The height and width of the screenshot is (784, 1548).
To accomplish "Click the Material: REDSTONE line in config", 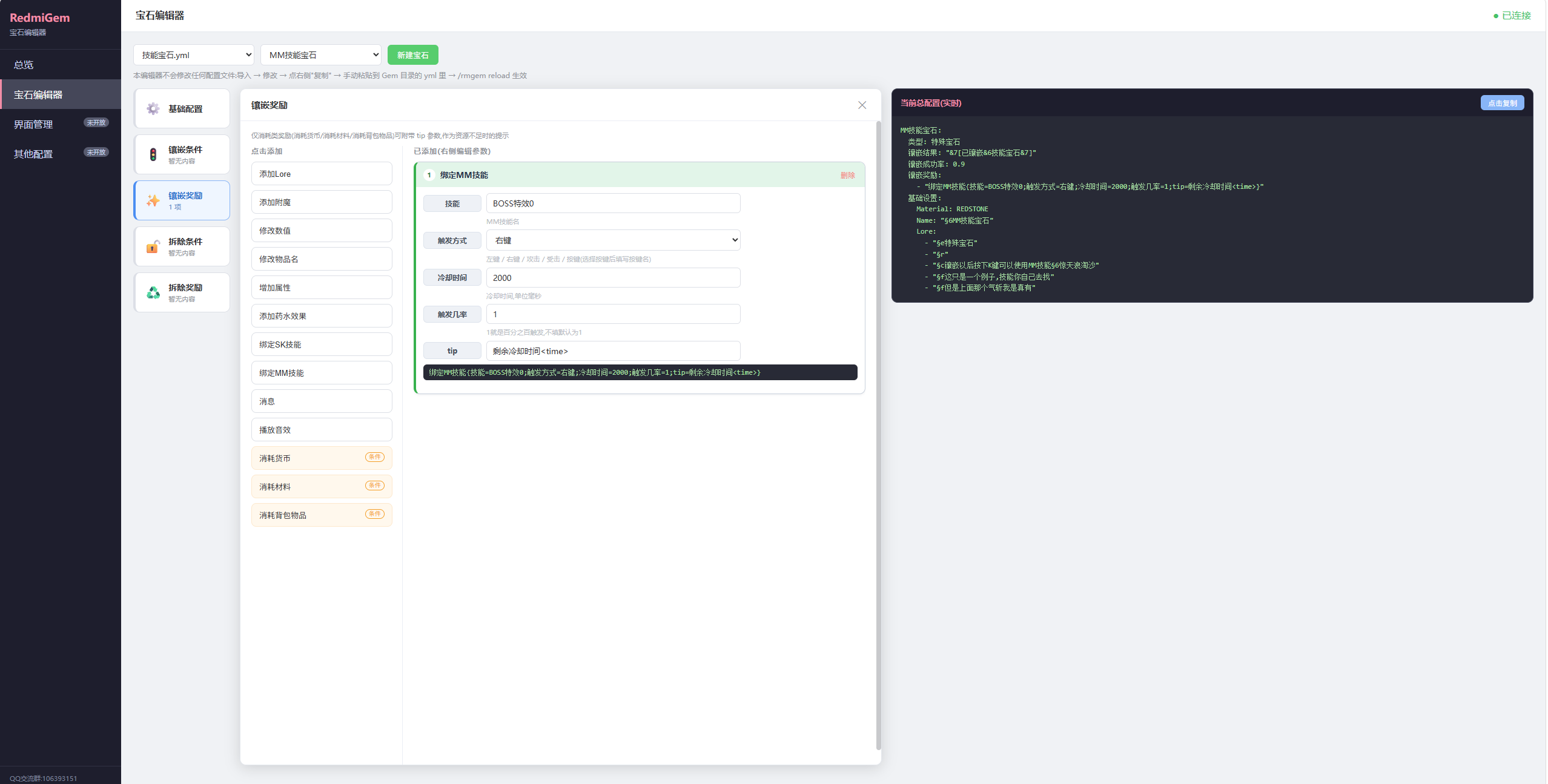I will (x=952, y=209).
